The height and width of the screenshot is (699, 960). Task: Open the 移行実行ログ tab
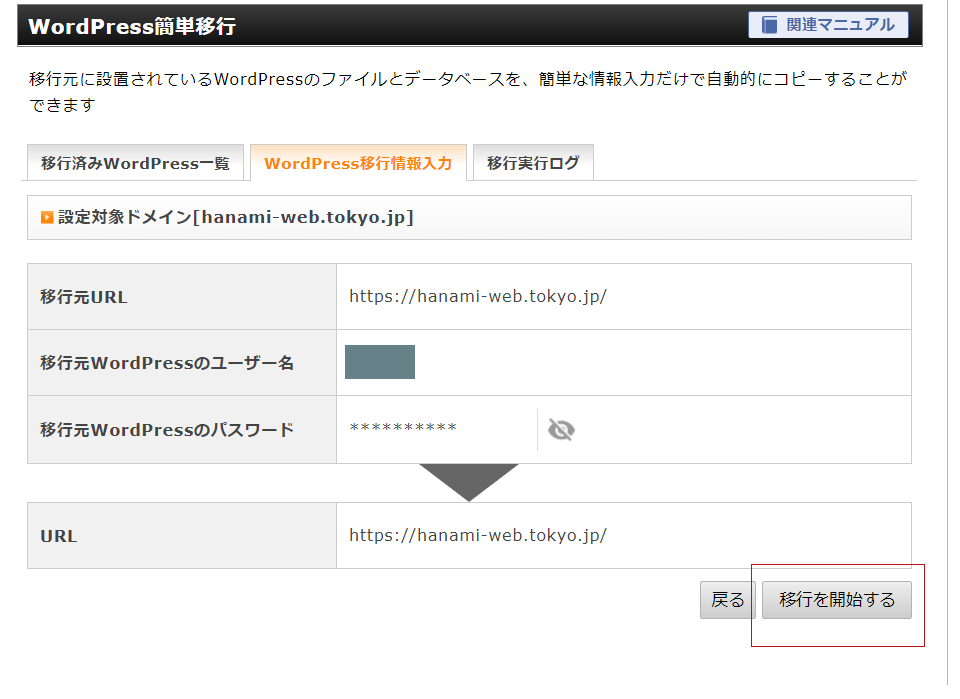point(533,163)
